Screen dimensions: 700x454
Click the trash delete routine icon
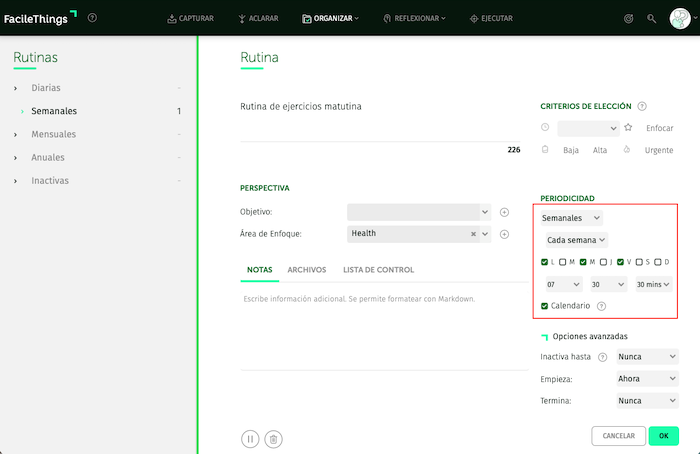tap(273, 438)
